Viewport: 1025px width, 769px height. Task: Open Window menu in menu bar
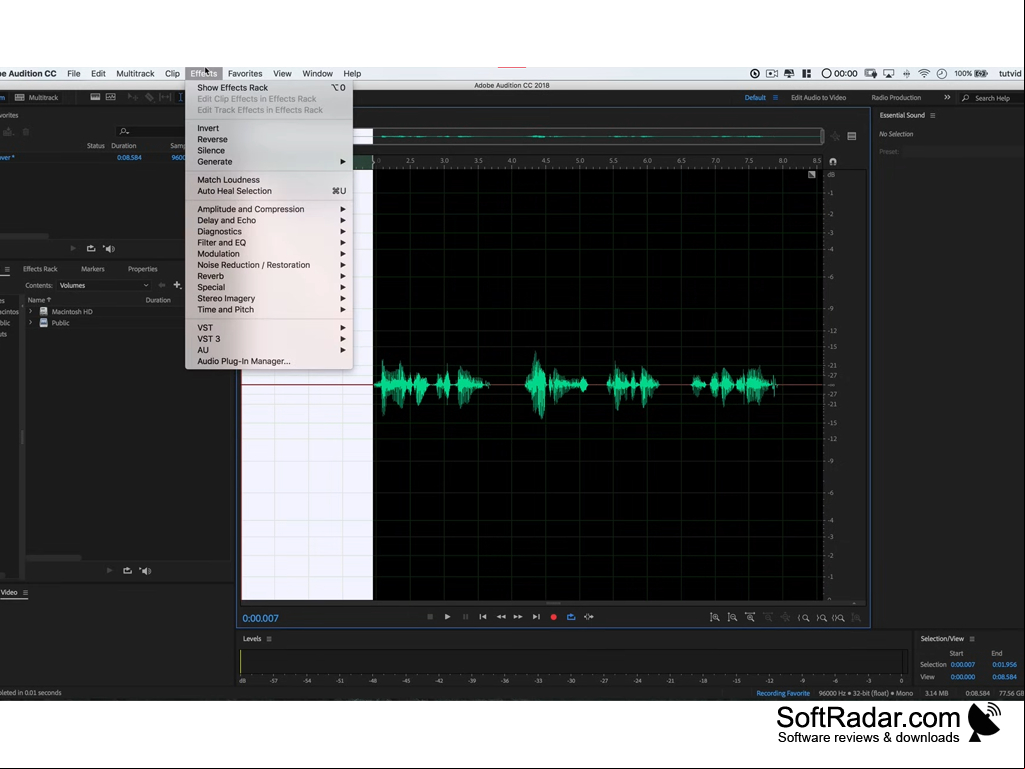click(318, 73)
